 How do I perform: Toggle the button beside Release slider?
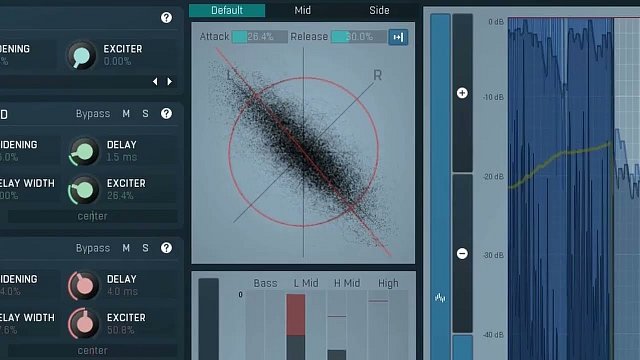tap(398, 37)
